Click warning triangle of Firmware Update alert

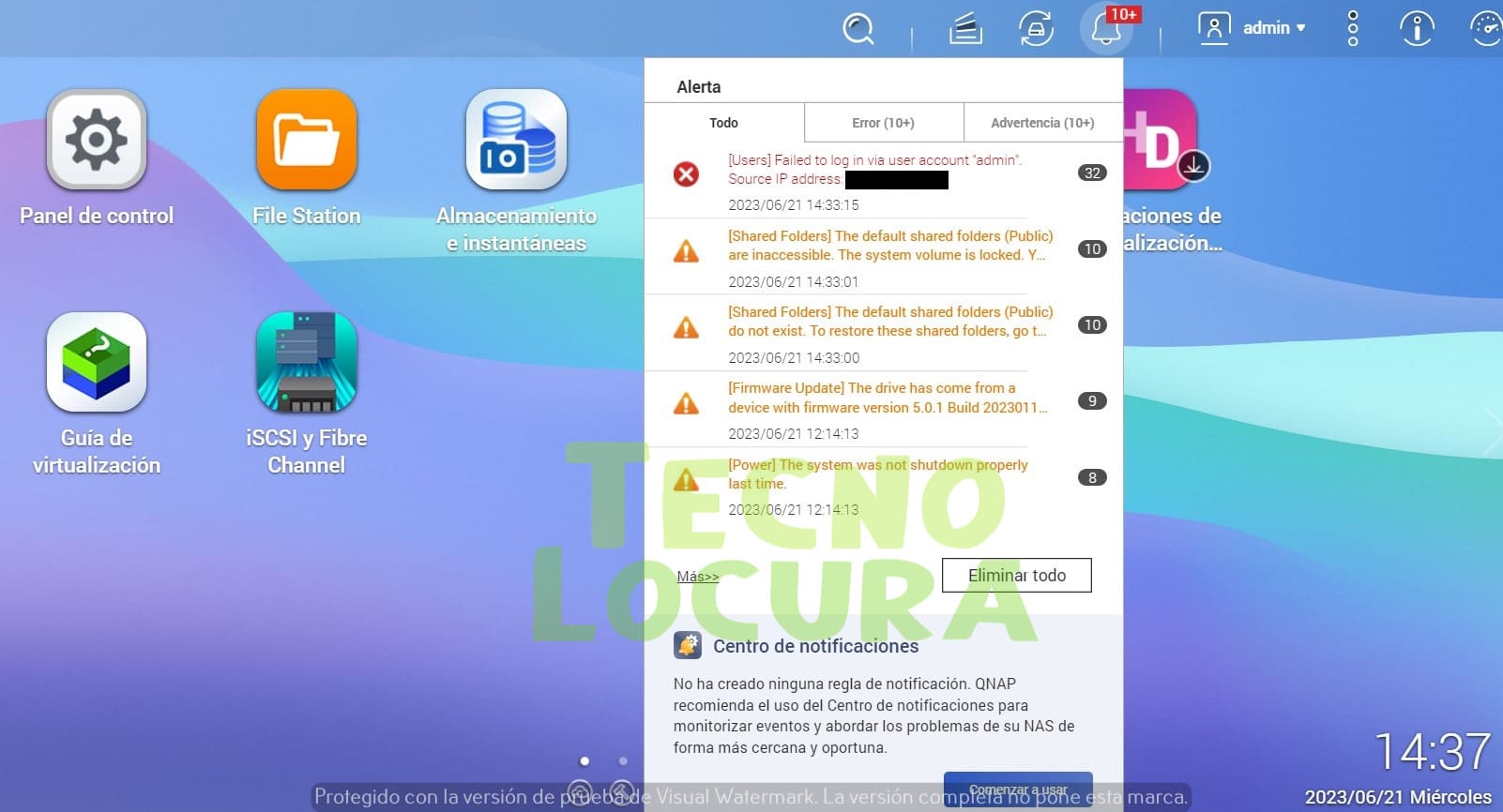click(x=686, y=403)
